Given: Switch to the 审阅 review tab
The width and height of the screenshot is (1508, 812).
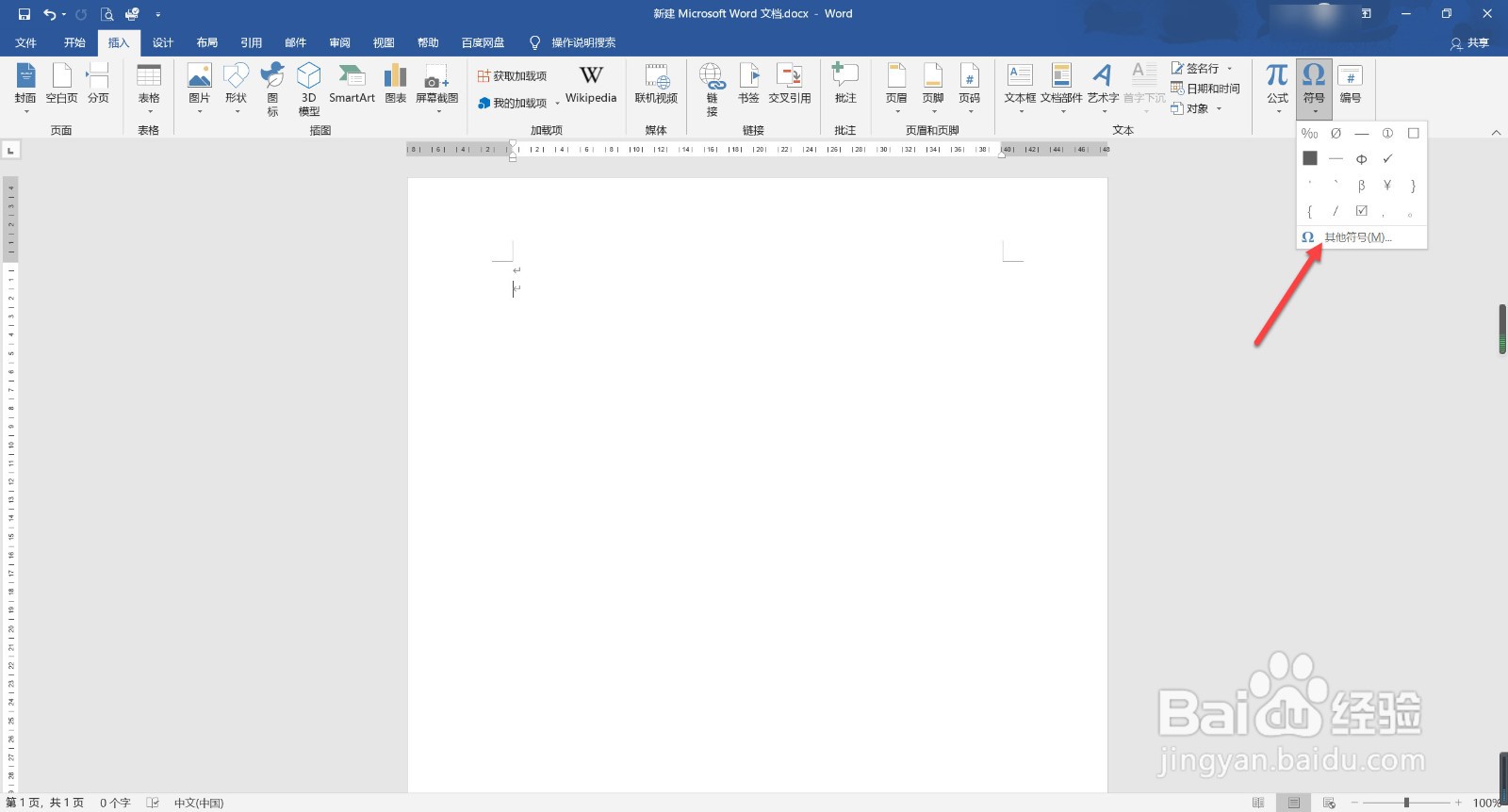Looking at the screenshot, I should pos(340,42).
